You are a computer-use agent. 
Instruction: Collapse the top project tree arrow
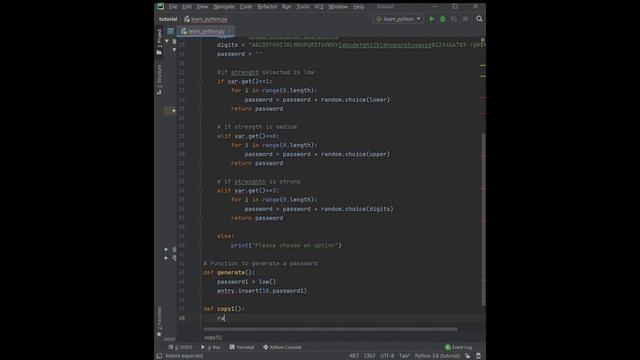[167, 41]
